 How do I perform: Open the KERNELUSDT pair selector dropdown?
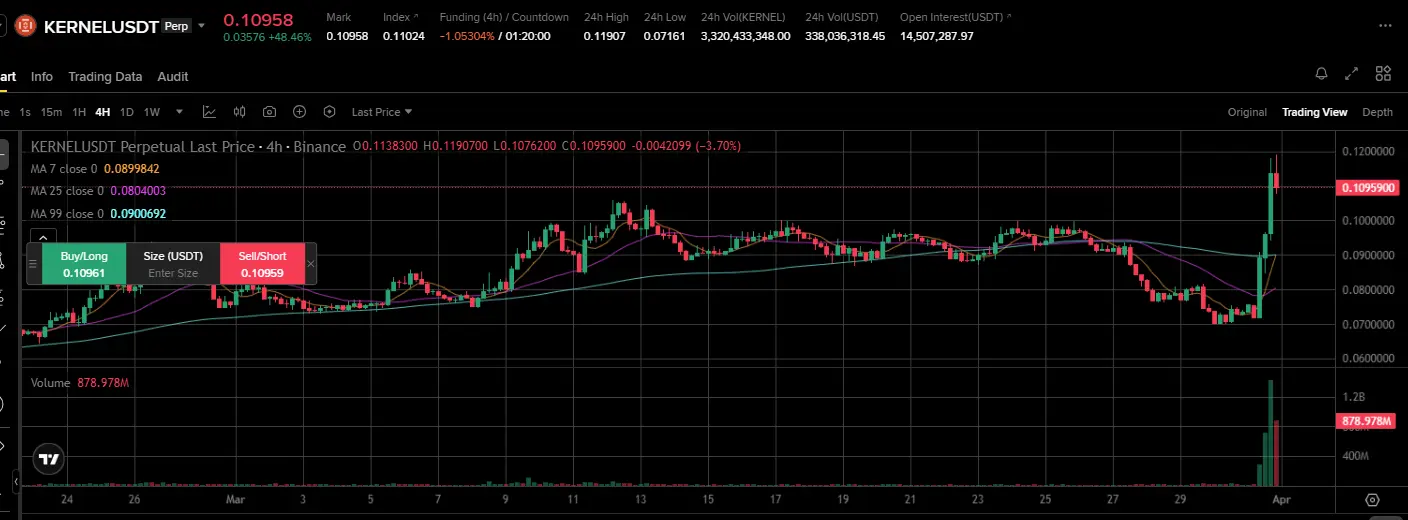[202, 26]
